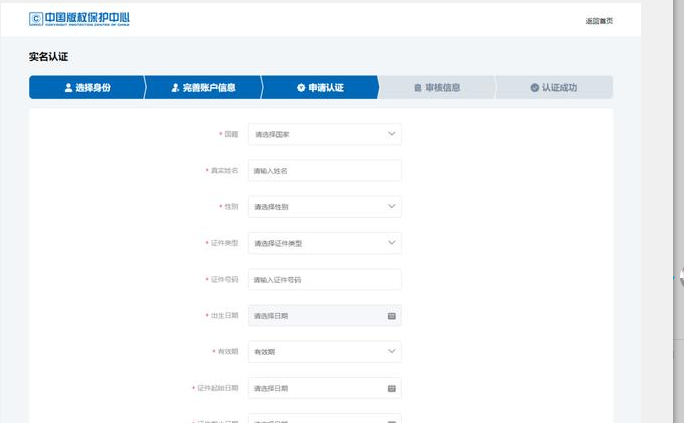Click the 返回首页 link

tap(599, 21)
